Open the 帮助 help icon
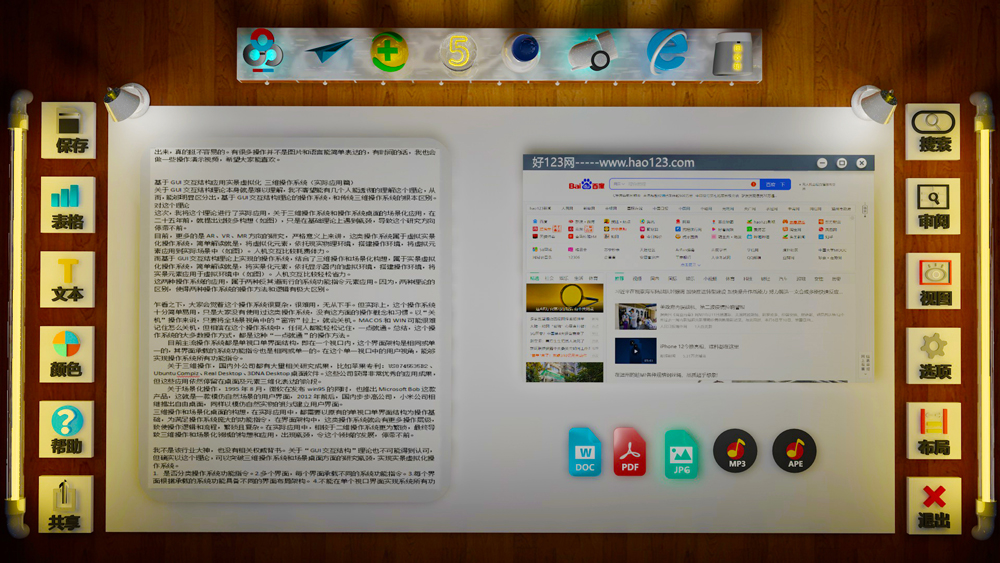 [x=66, y=428]
